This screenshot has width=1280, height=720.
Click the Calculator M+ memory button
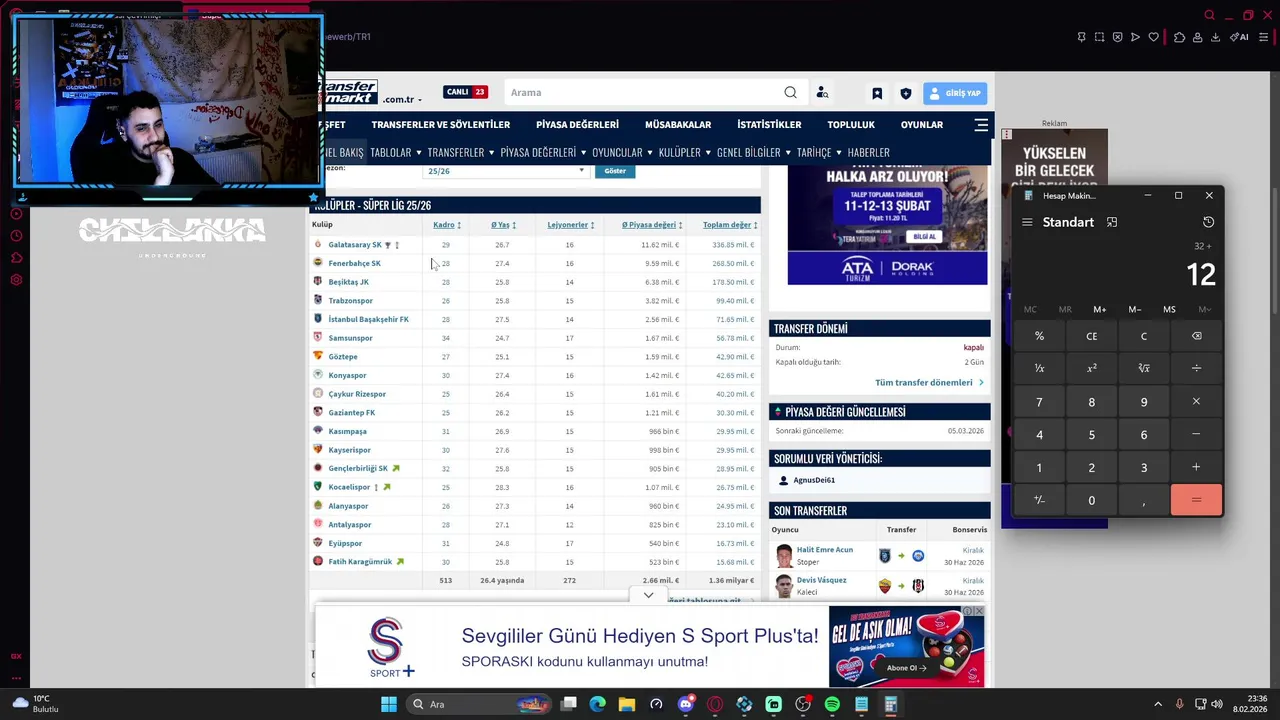(x=1100, y=310)
